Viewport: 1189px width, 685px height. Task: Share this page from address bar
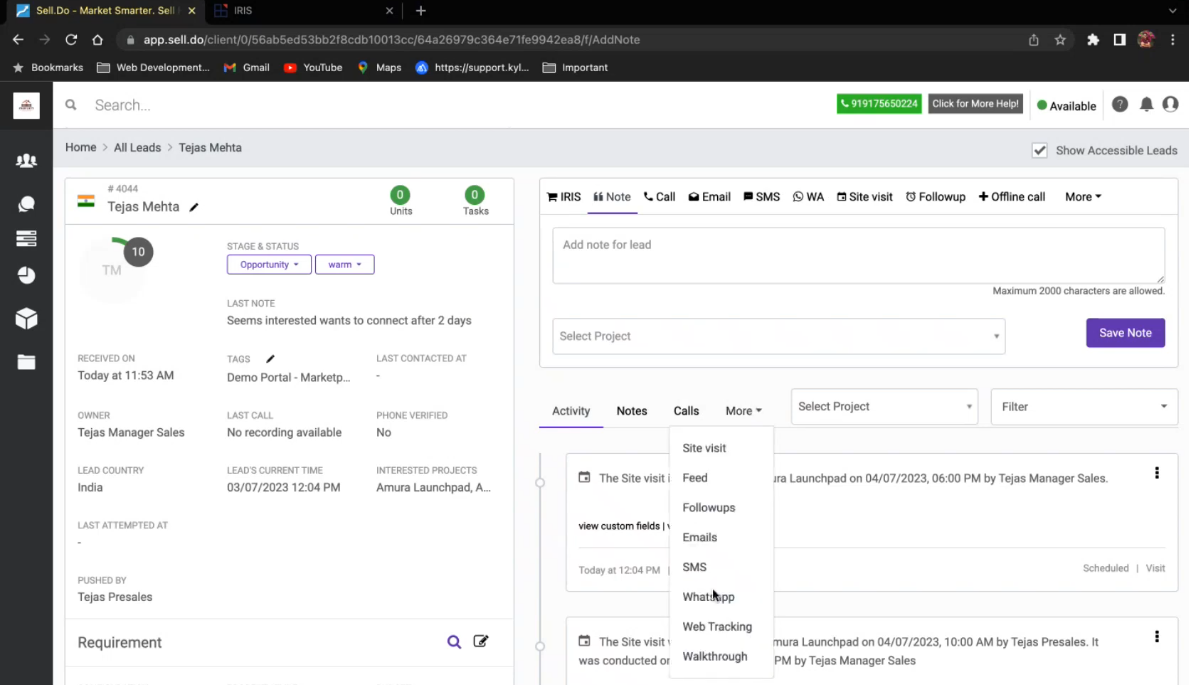coord(1034,39)
